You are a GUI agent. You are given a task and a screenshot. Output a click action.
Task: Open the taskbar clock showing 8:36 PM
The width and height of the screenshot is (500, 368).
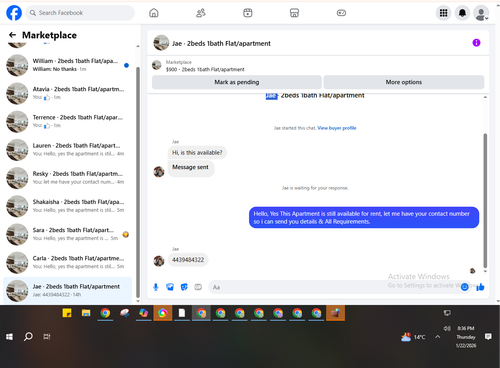[466, 337]
